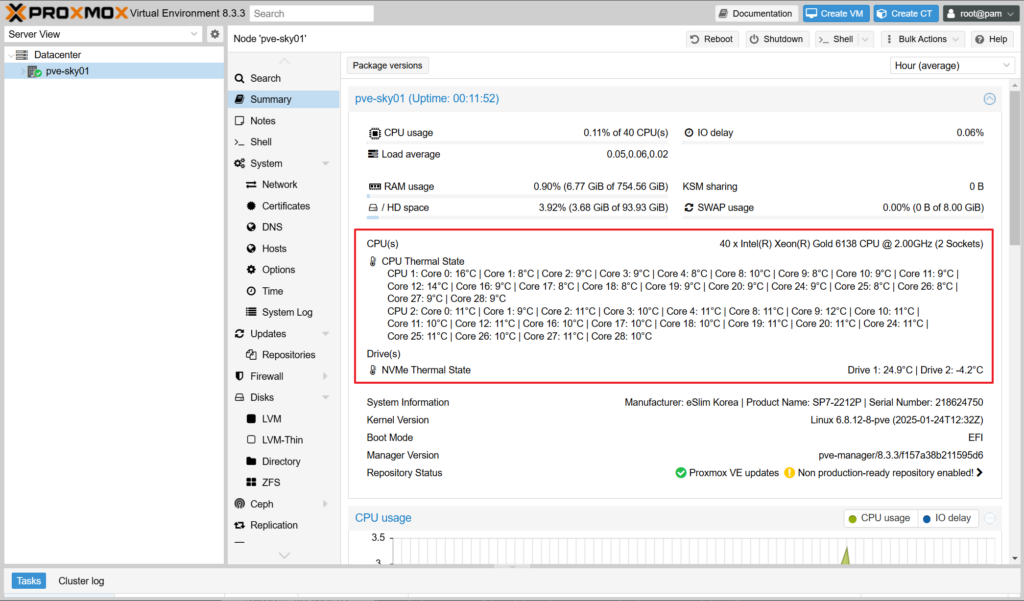Expand the Shell button's arrow menu

tap(865, 39)
